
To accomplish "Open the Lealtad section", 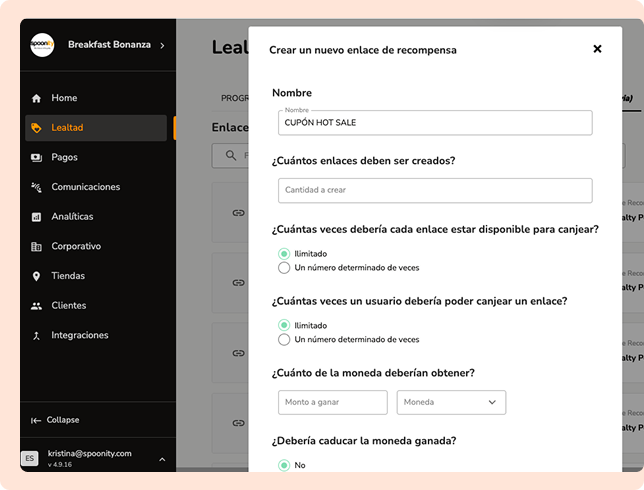I will tap(96, 128).
